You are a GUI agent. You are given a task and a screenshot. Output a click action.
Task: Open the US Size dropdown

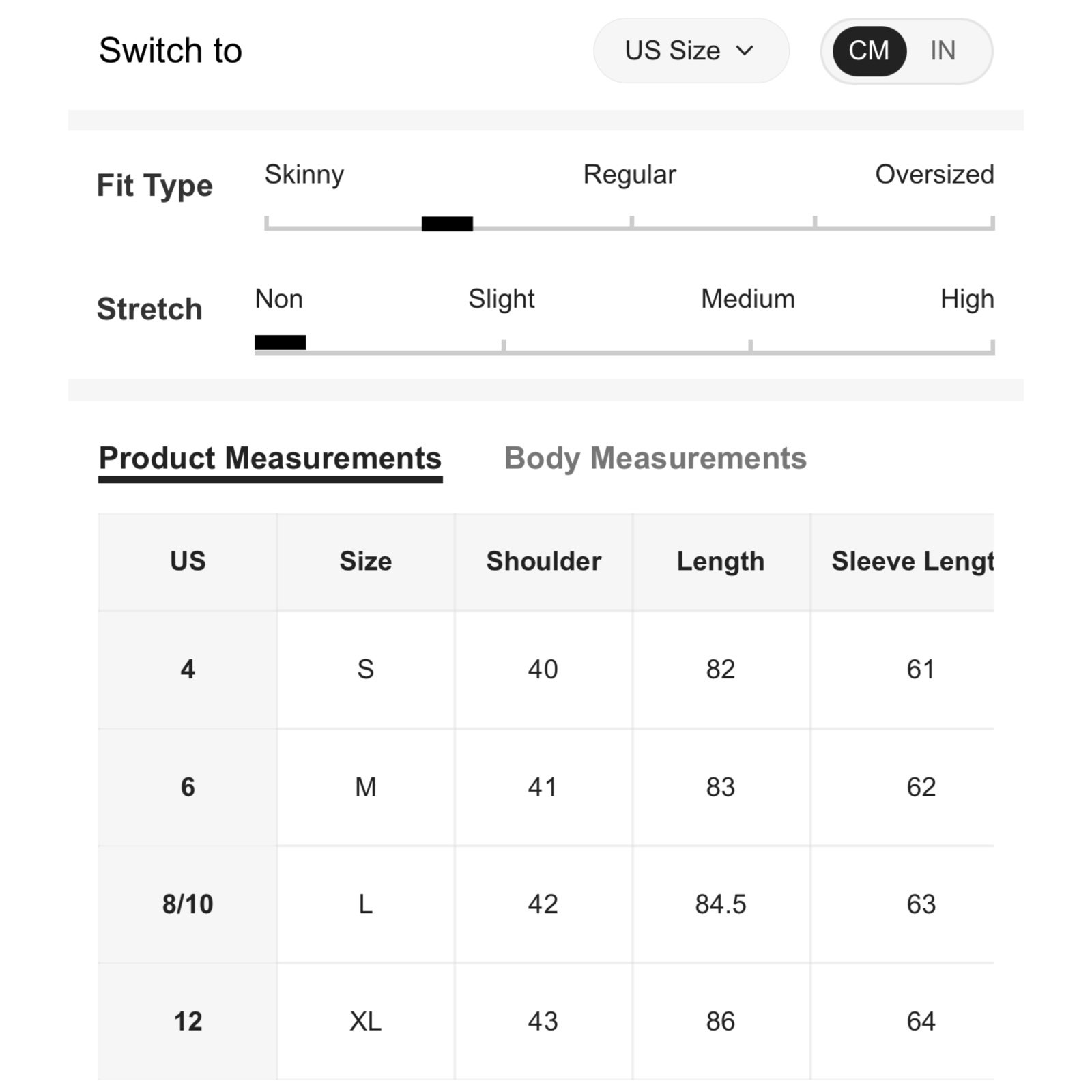click(x=691, y=51)
